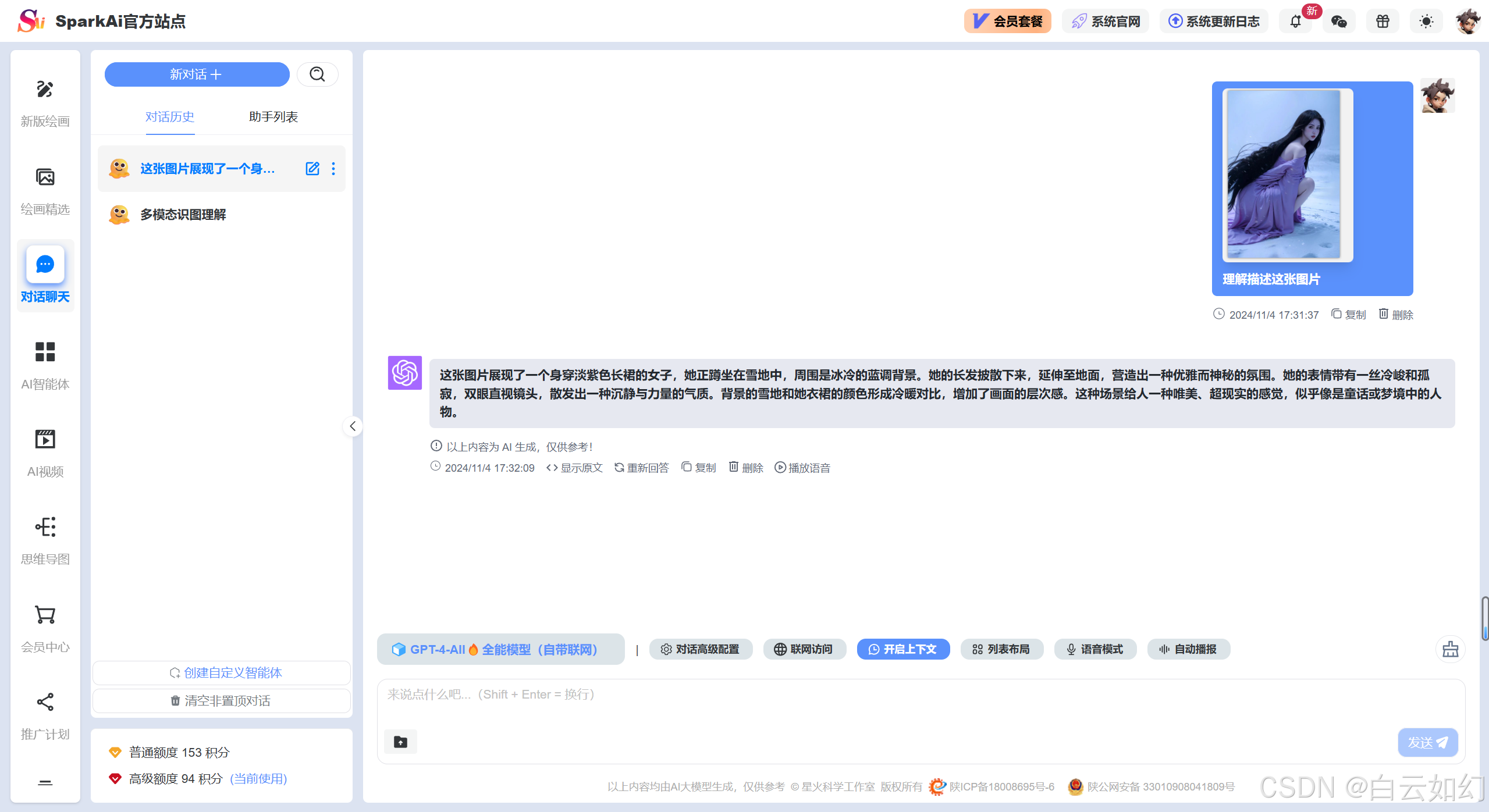
Task: Disable the 开启上下文 context toggle
Action: click(x=903, y=649)
